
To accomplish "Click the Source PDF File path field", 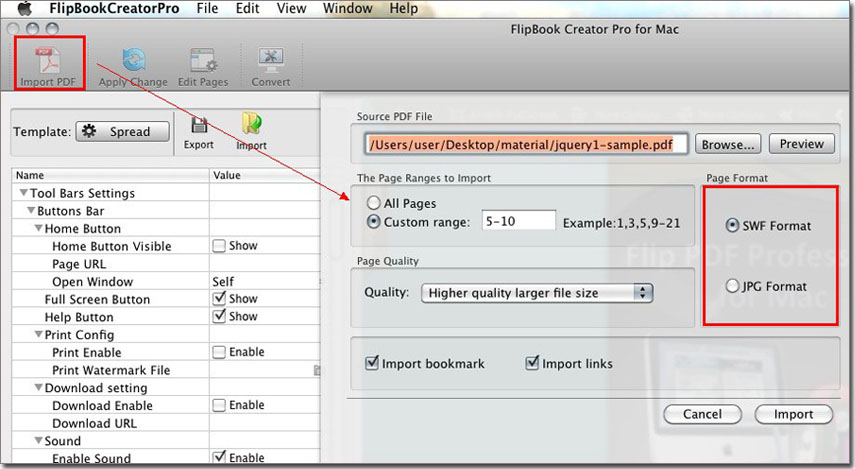I will coord(526,145).
